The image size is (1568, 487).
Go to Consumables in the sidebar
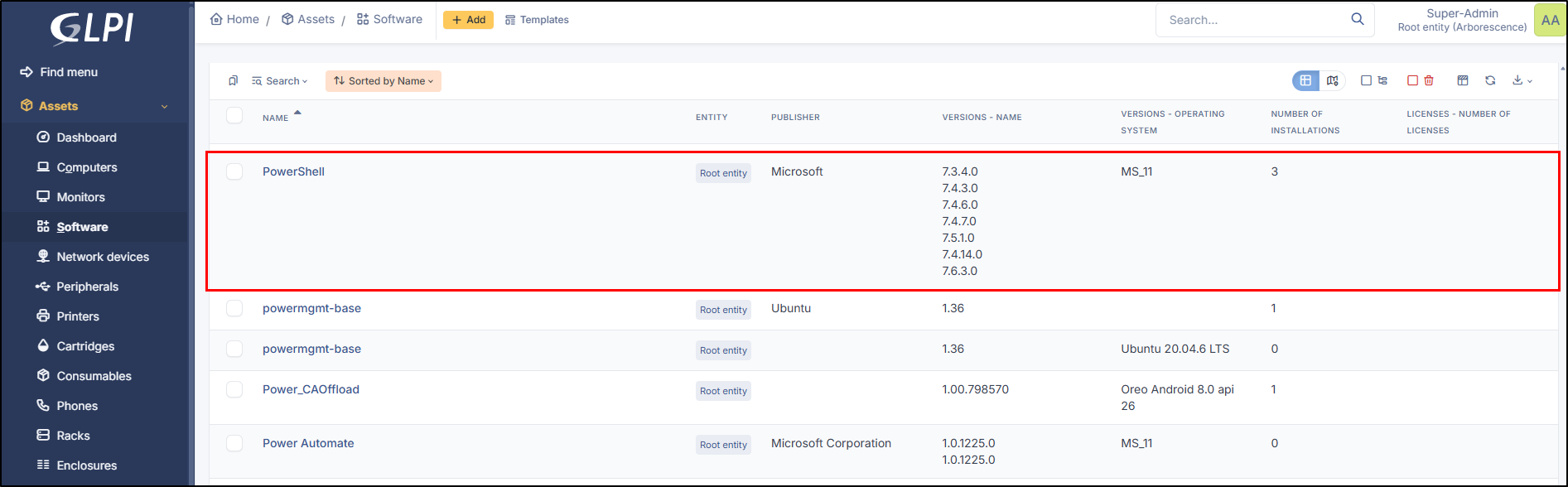click(x=84, y=376)
